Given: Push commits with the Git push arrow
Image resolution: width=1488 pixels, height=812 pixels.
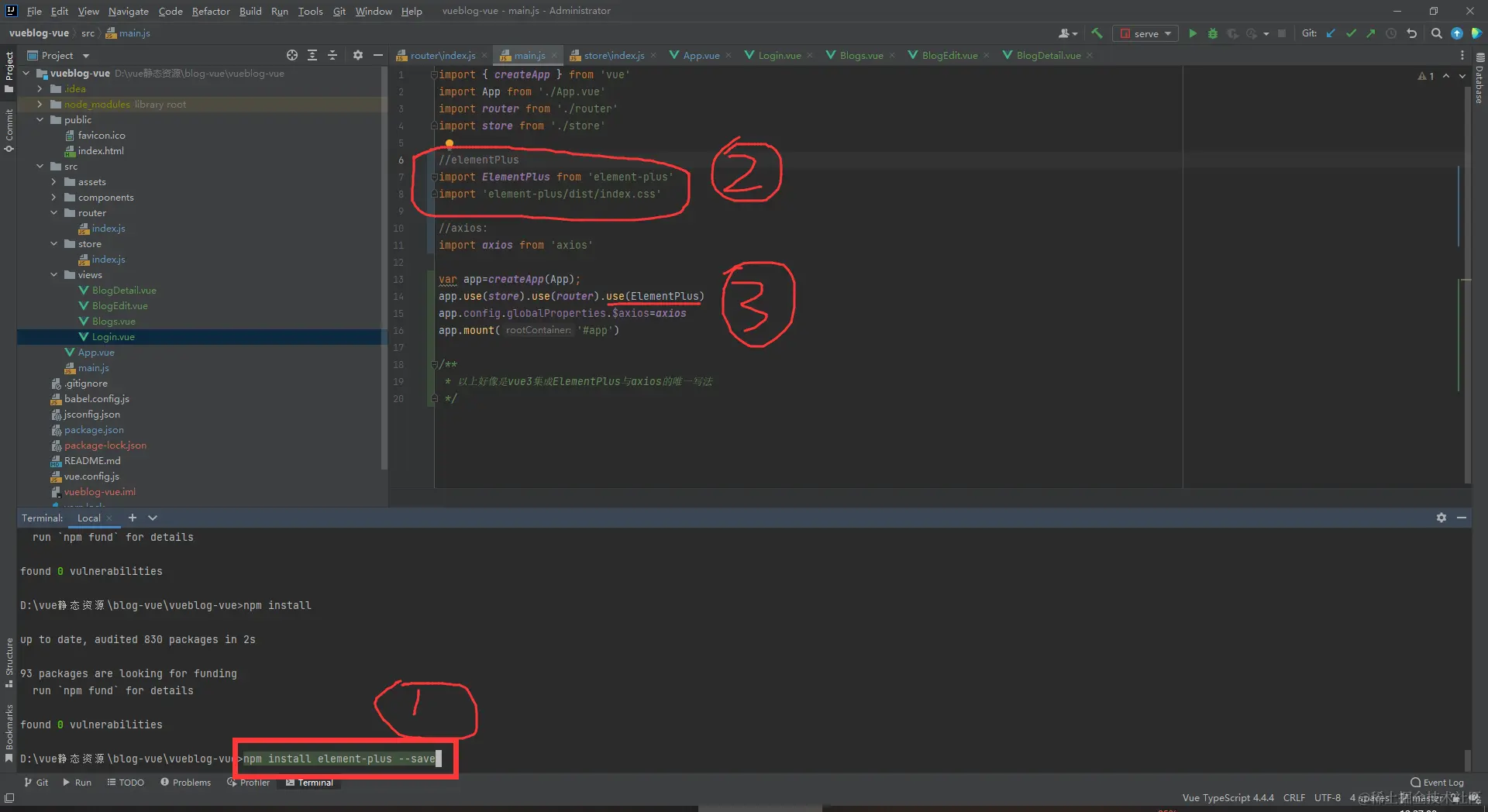Looking at the screenshot, I should 1371,33.
